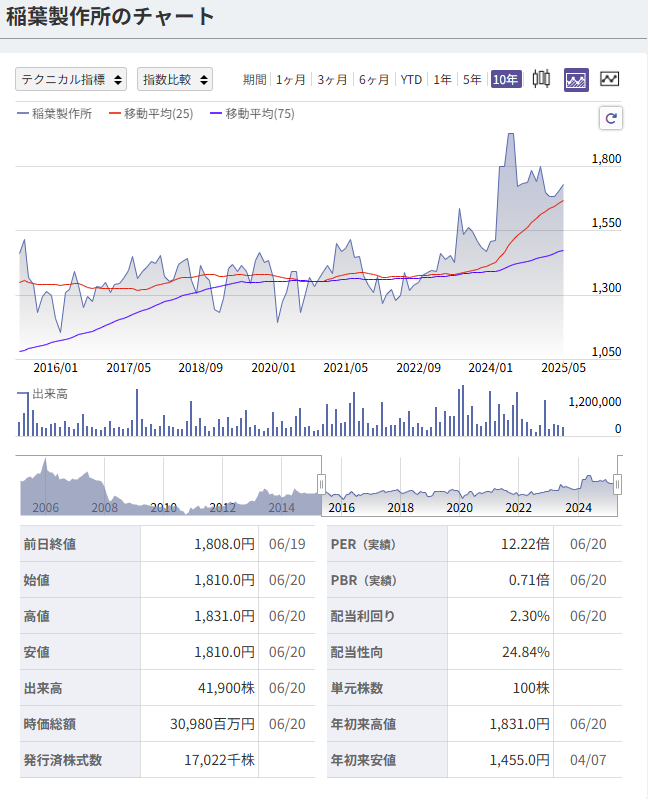Open the テクニカル指標 dropdown
The width and height of the screenshot is (648, 799).
[71, 79]
